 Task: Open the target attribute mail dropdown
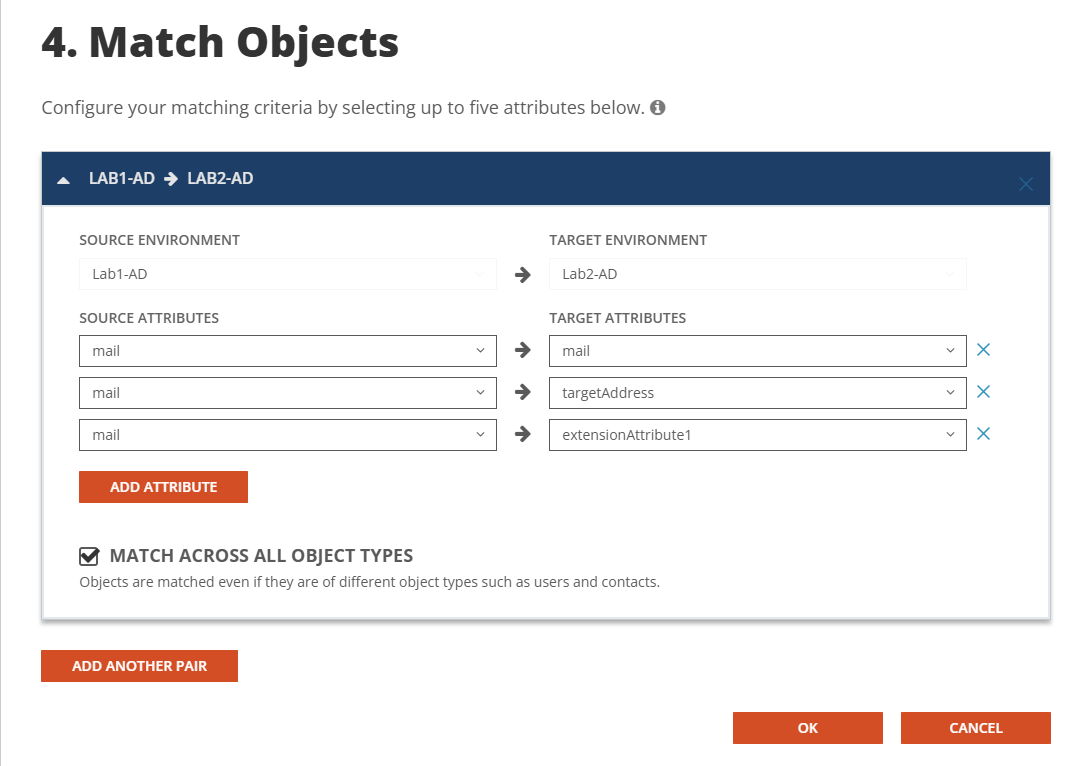click(x=757, y=351)
